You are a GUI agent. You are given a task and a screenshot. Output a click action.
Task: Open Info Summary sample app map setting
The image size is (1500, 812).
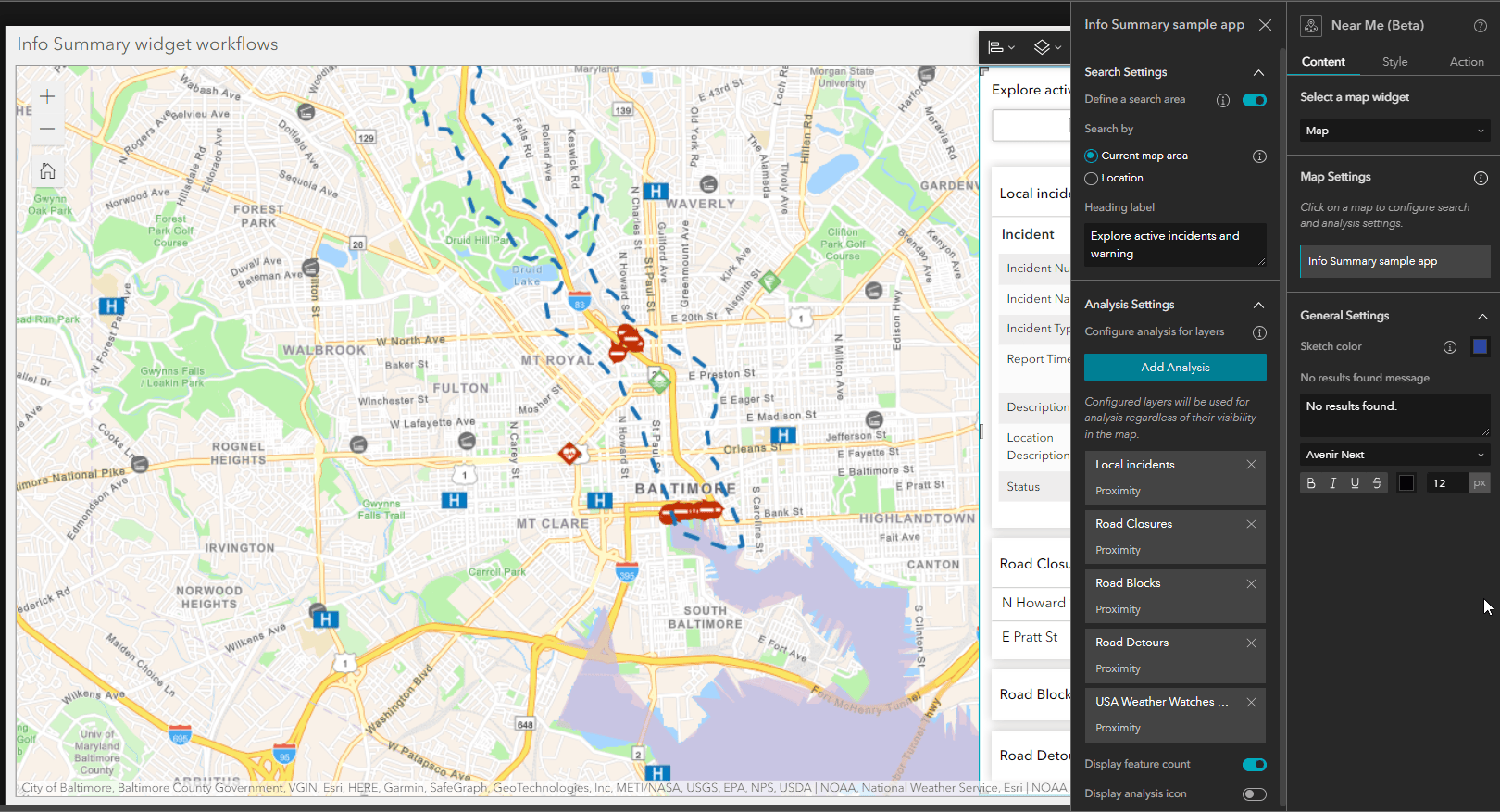(1394, 261)
